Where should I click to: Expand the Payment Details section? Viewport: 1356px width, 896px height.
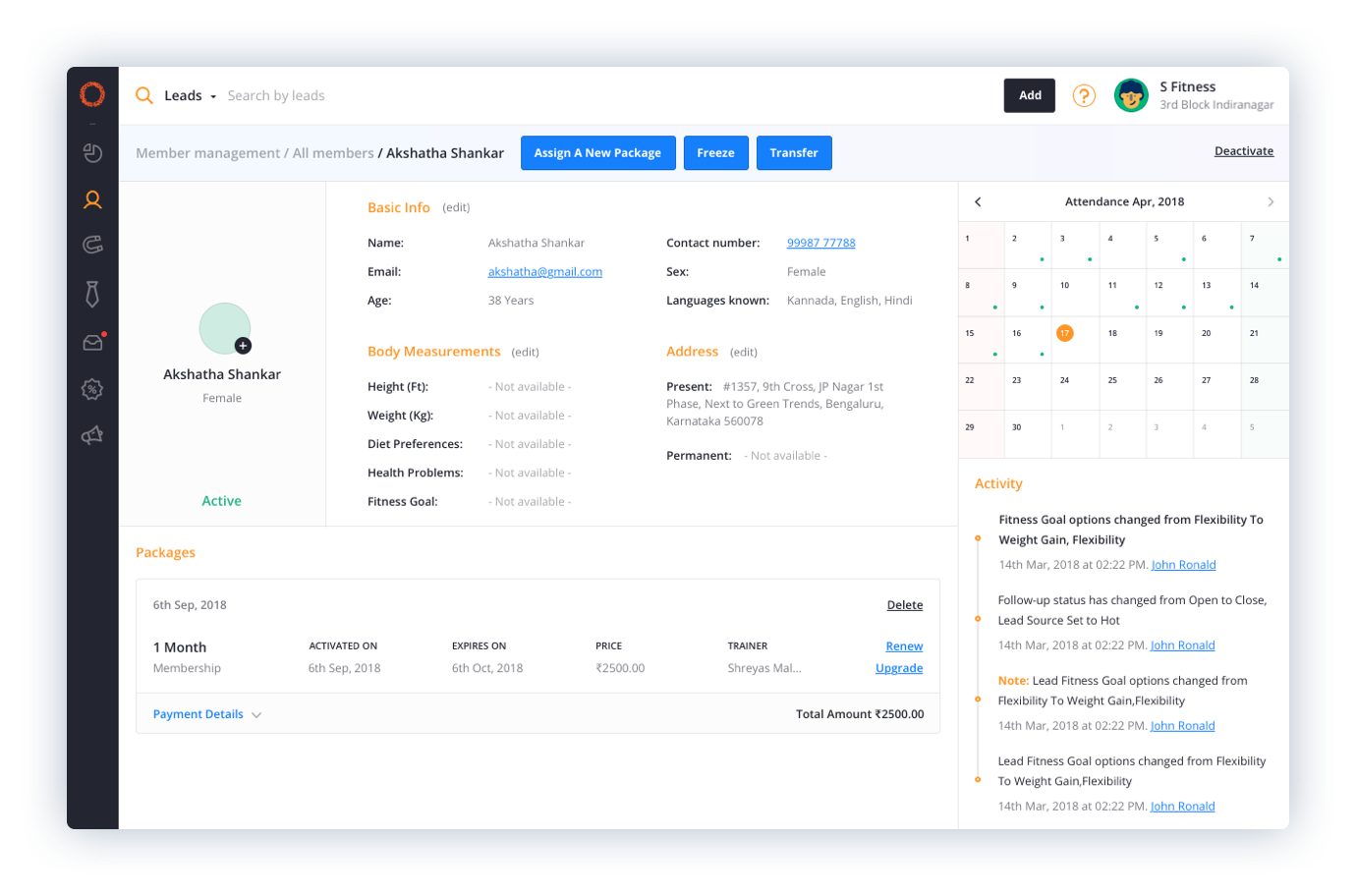click(206, 714)
